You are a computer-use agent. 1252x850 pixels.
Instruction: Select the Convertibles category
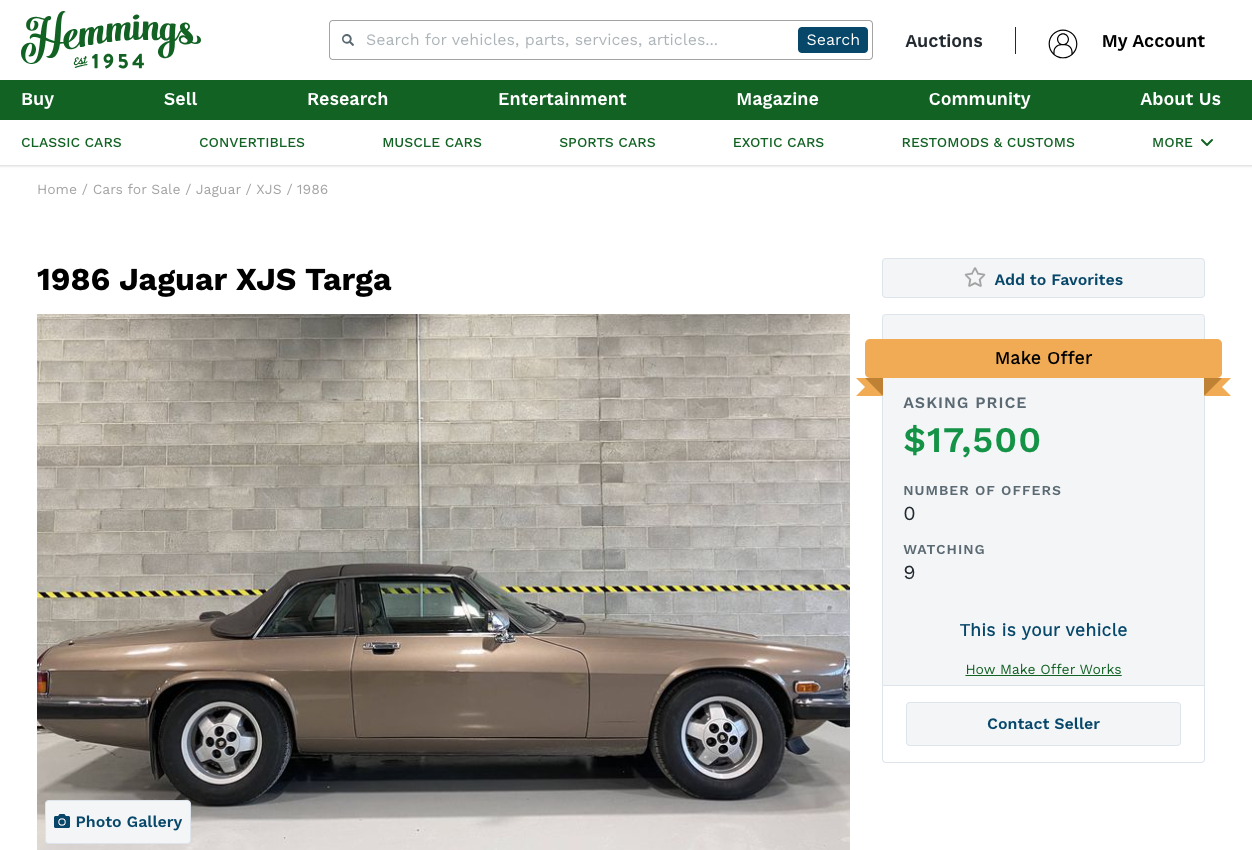(x=252, y=142)
